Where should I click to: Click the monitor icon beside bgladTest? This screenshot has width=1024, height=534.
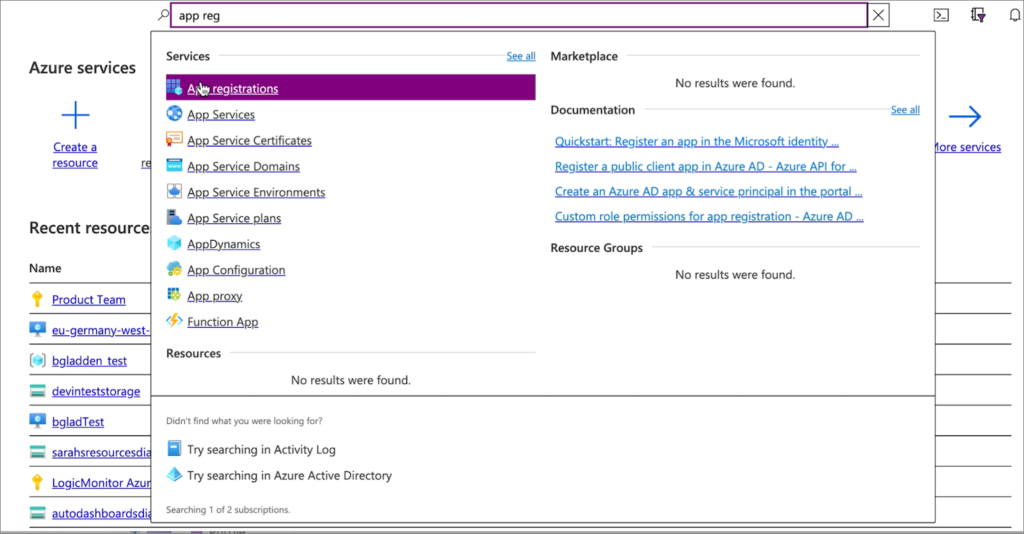pyautogui.click(x=37, y=420)
